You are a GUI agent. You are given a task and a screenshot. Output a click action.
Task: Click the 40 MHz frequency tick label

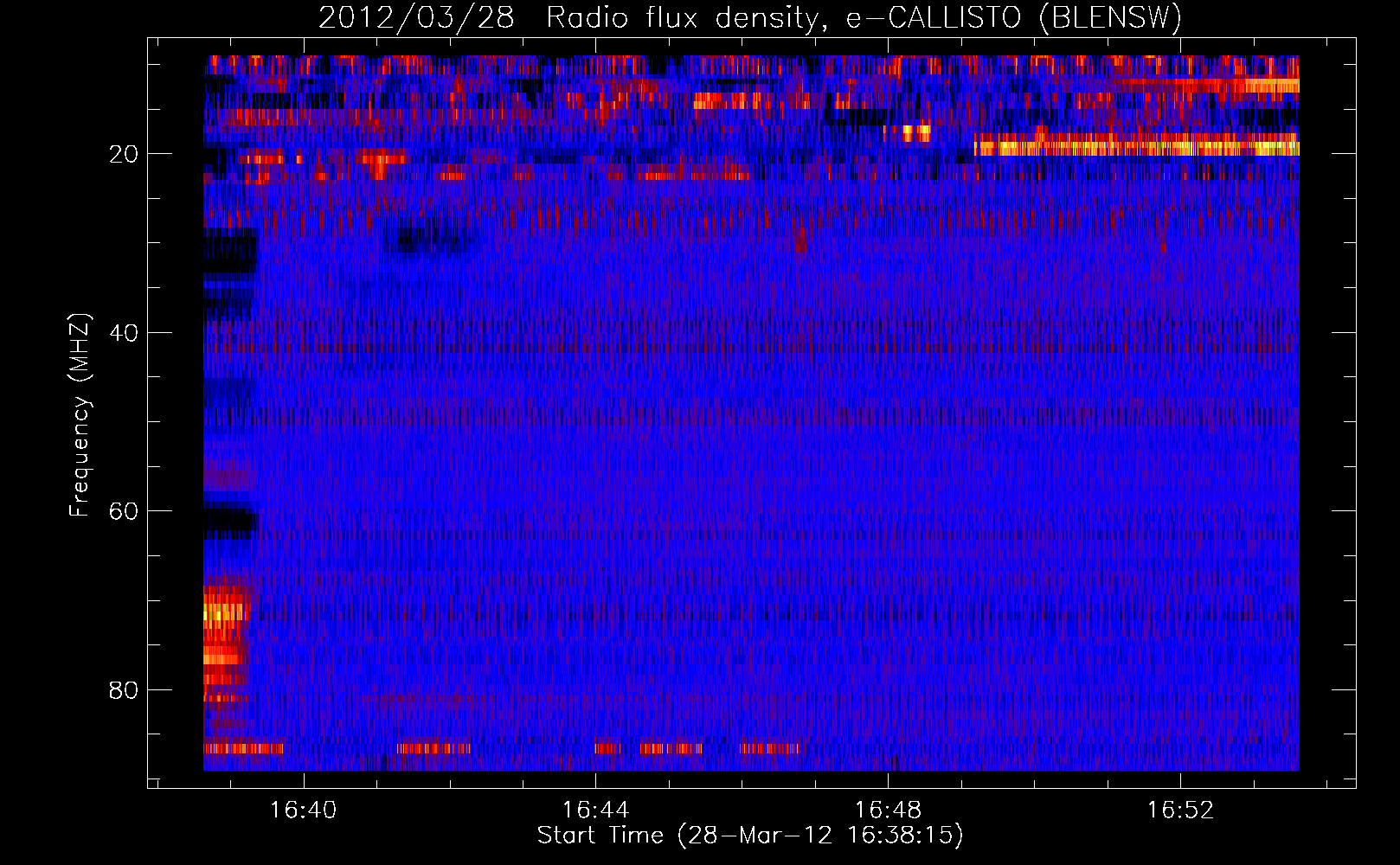124,333
